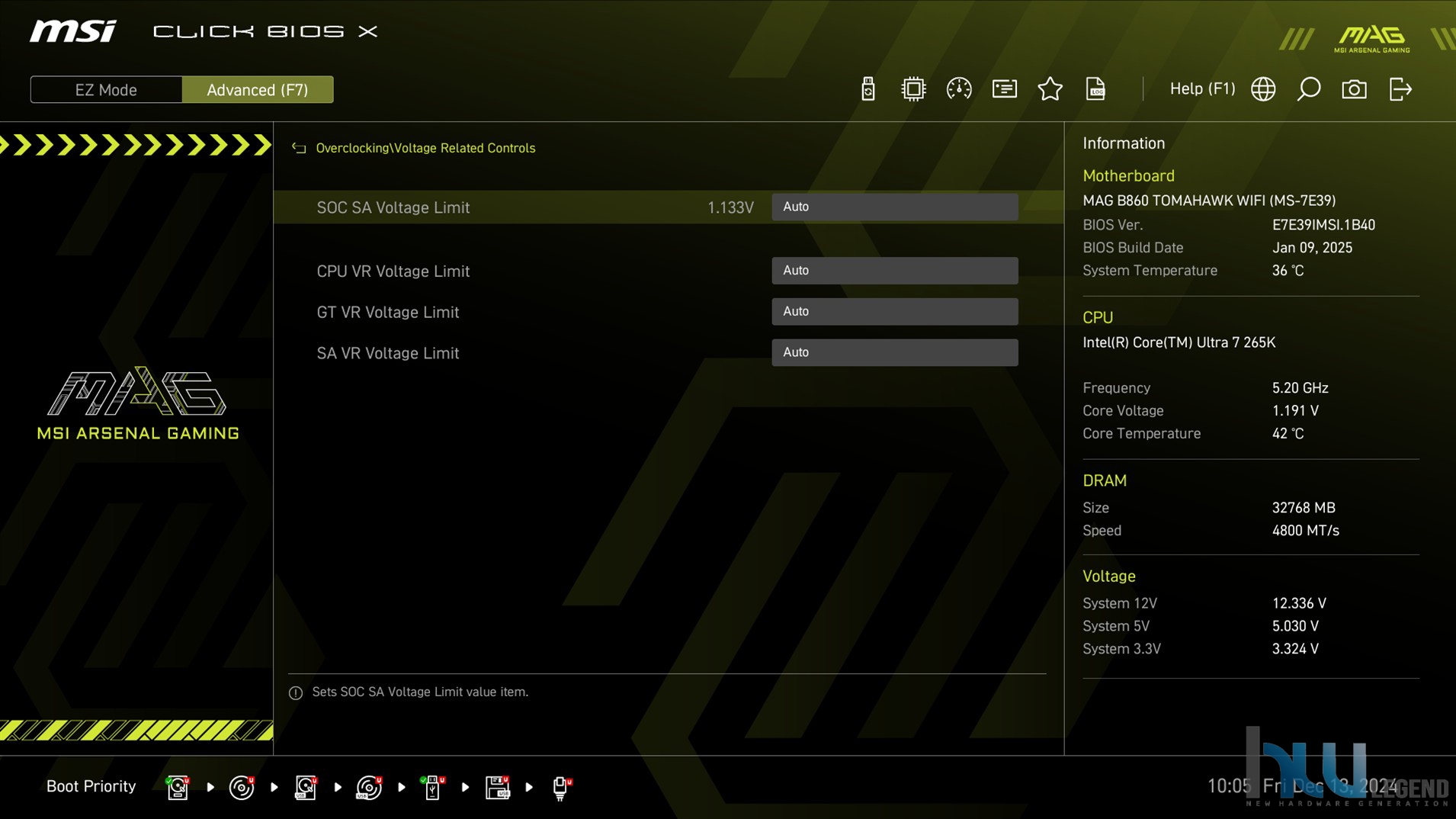Click the Intel(R) Core(TM) Ultra 7 265K text

coord(1179,342)
